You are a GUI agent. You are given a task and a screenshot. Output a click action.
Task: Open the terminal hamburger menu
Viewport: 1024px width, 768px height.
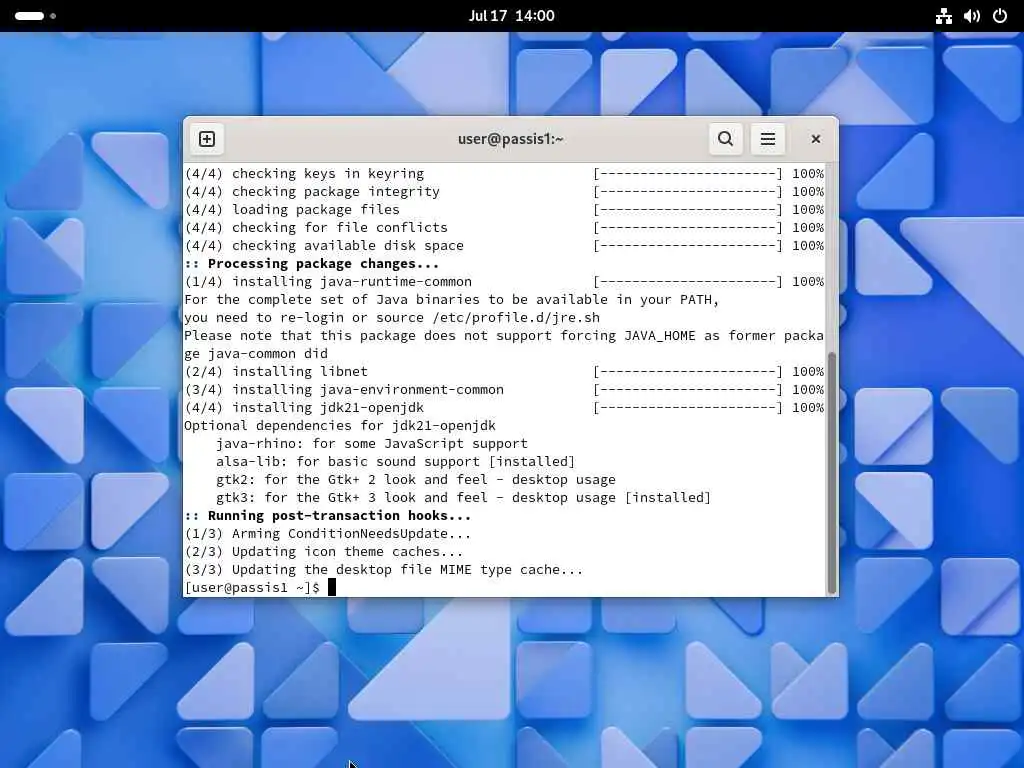tap(768, 139)
